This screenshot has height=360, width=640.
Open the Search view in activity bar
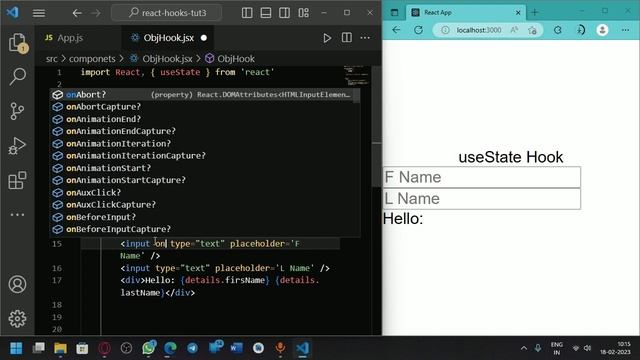tap(18, 76)
